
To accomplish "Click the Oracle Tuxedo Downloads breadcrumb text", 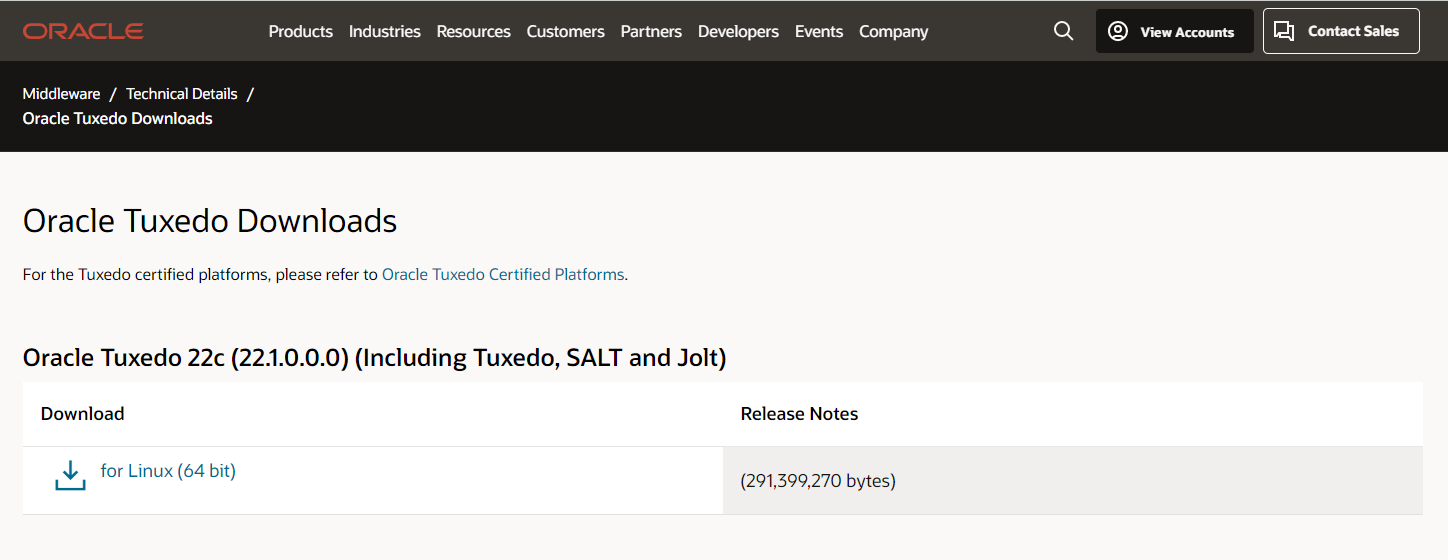I will [118, 118].
